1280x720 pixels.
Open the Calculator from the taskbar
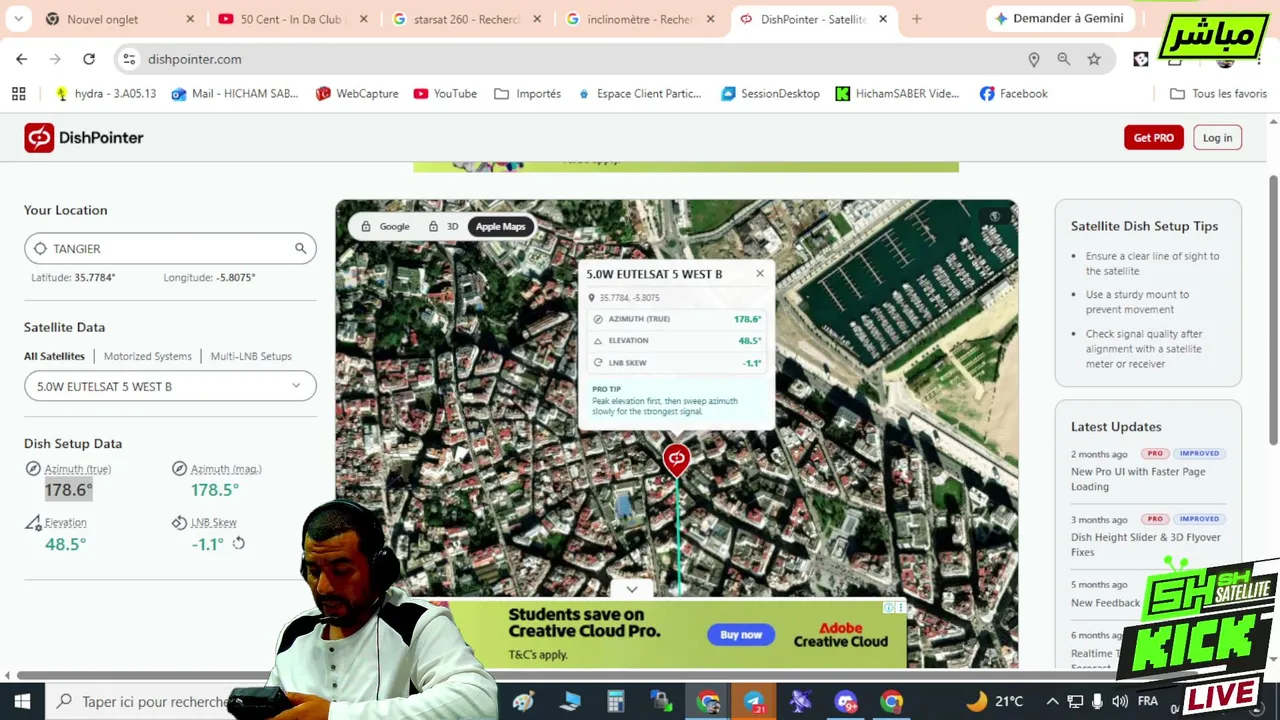click(x=615, y=702)
